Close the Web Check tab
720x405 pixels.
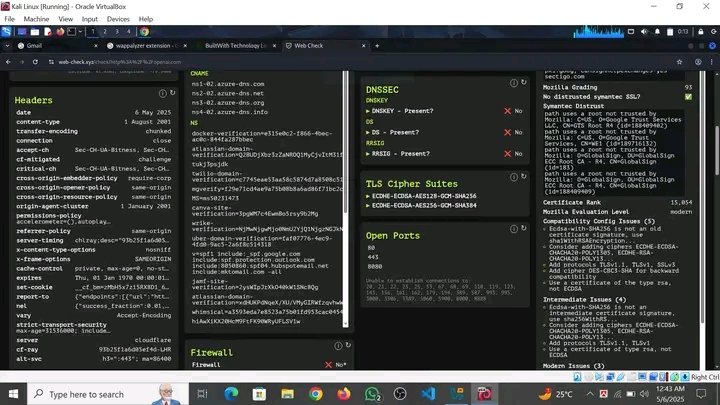click(364, 46)
